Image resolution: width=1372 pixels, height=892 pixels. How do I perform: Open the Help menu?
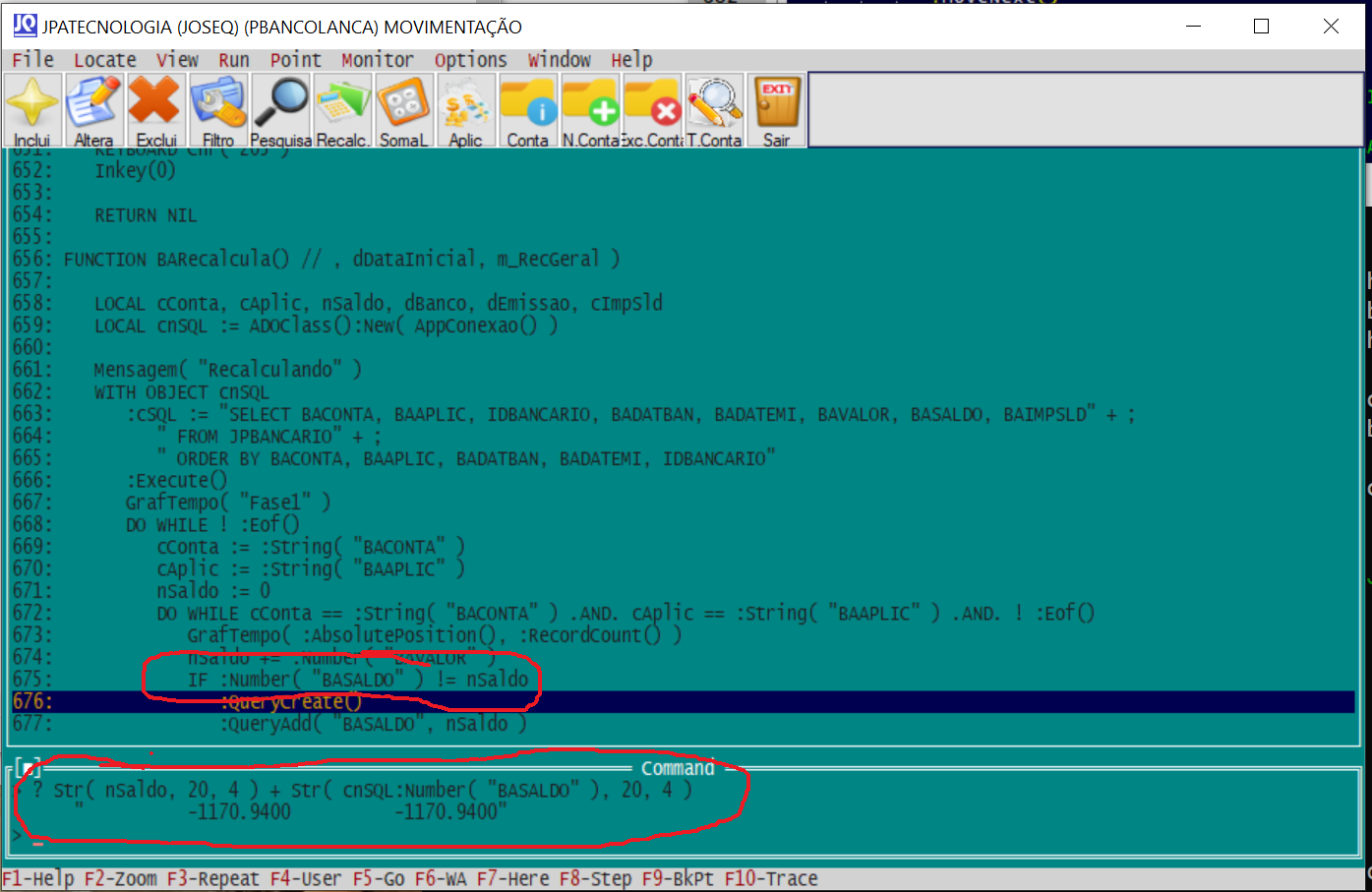coord(631,60)
